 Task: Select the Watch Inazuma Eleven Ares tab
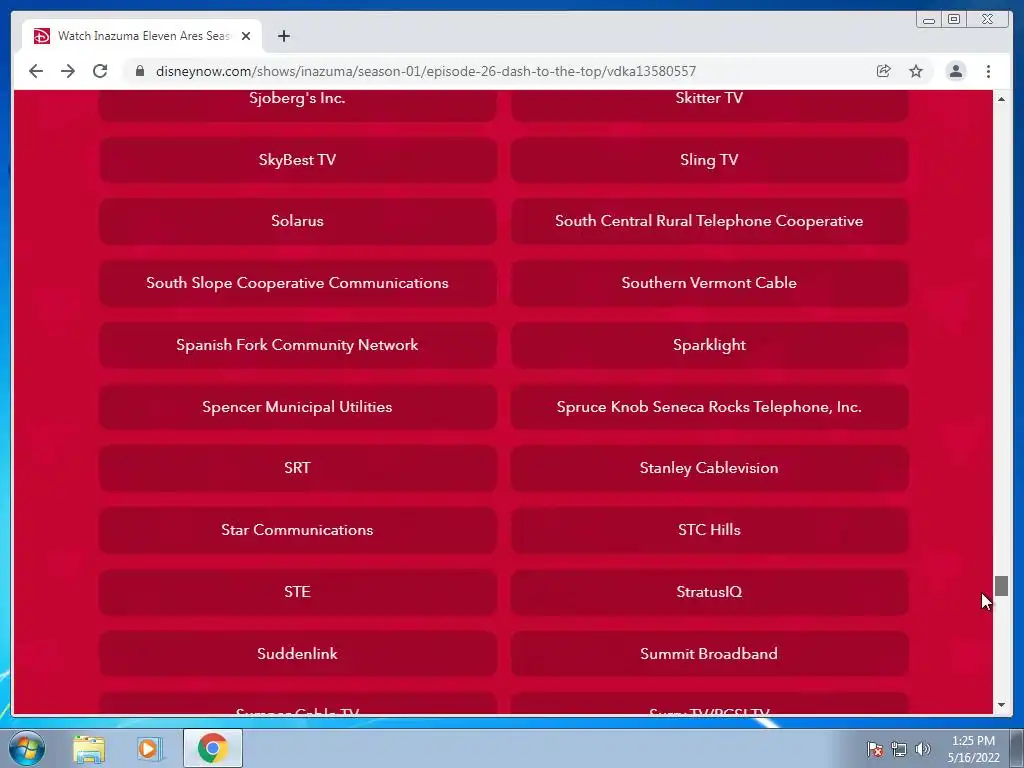pyautogui.click(x=142, y=36)
